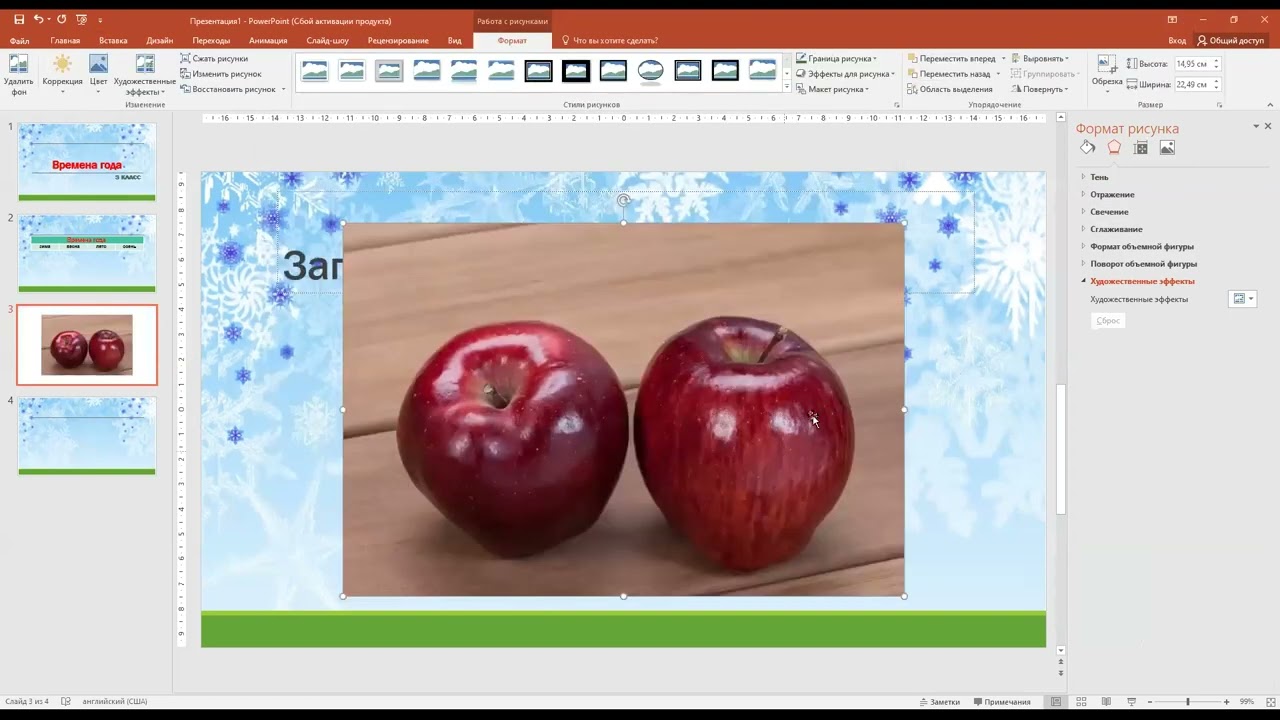Screen dimensions: 1280x720
Task: Apply the oval picture style
Action: click(650, 71)
